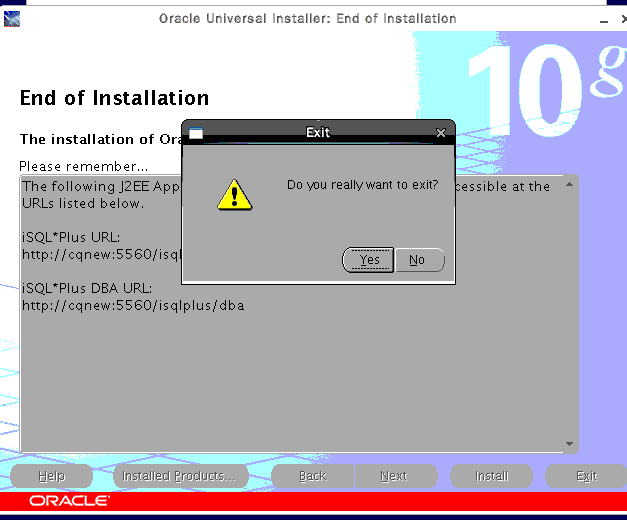Click the 'Please remember...' label
Image resolution: width=627 pixels, height=520 pixels.
pos(84,166)
